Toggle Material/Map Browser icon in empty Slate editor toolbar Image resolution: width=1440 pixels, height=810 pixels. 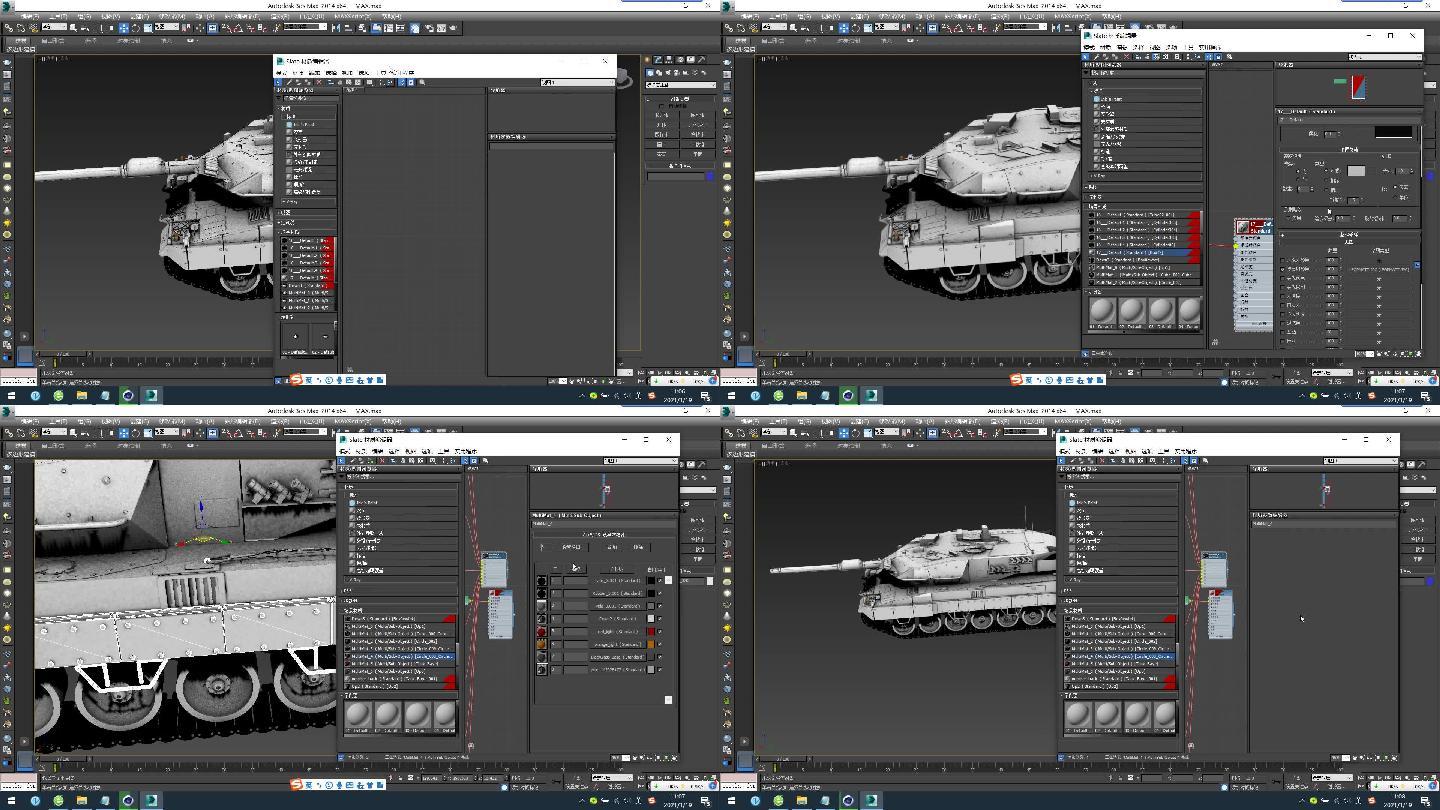[x=401, y=82]
